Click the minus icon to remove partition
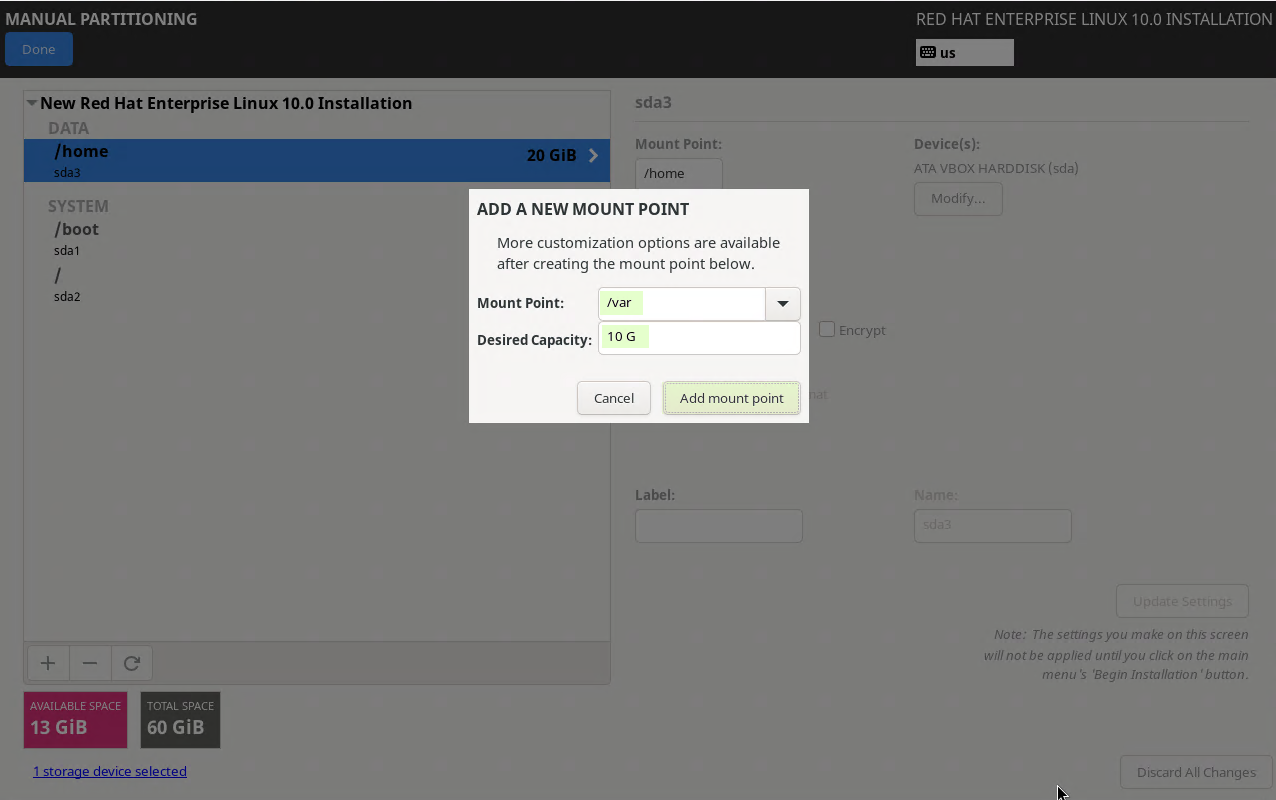This screenshot has height=800, width=1276. coord(90,663)
